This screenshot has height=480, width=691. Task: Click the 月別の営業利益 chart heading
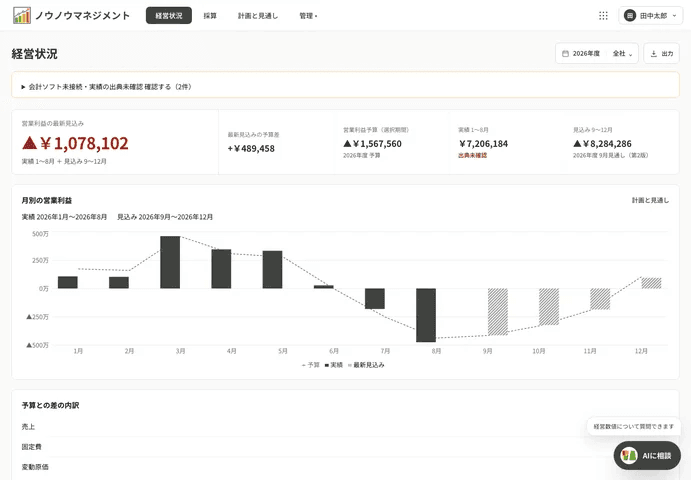pos(47,201)
